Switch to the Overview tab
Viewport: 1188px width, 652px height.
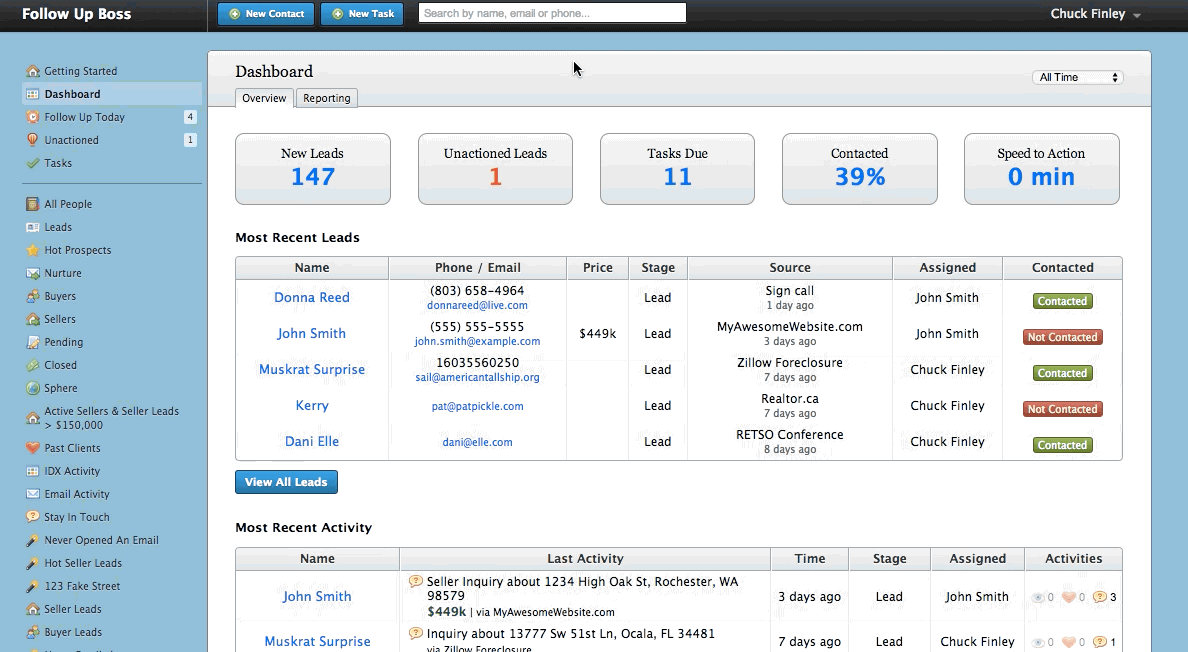pos(264,98)
